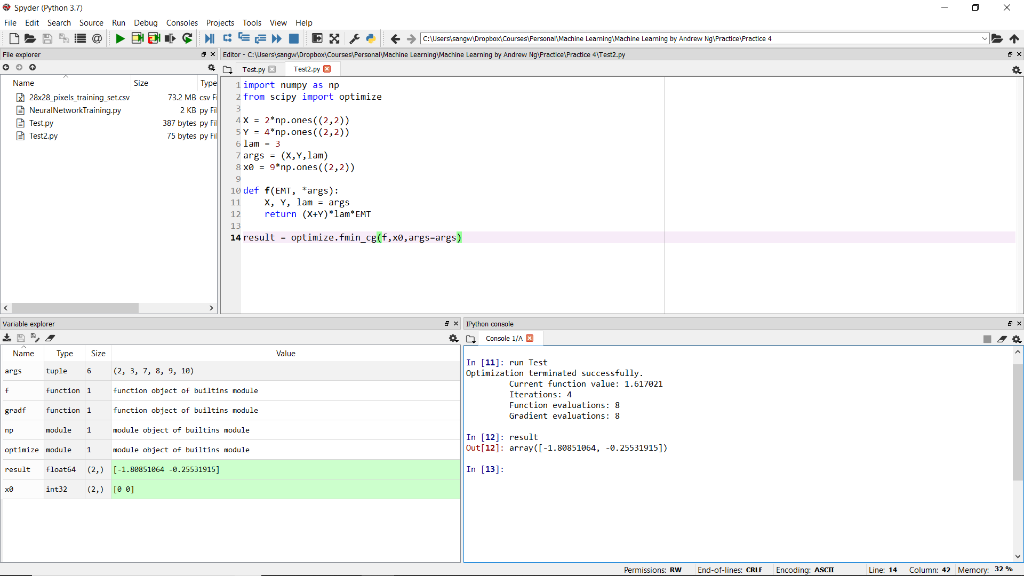Click the Stop debugging icon
The width and height of the screenshot is (1024, 576).
coord(294,40)
